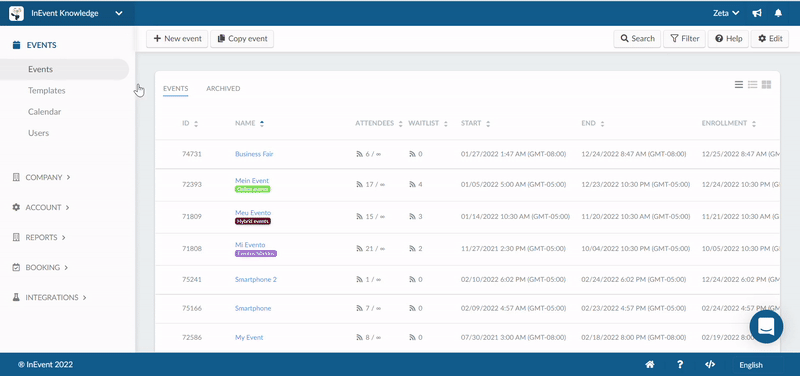Open the announcements megaphone icon
Screen dimensions: 800x376
point(757,13)
